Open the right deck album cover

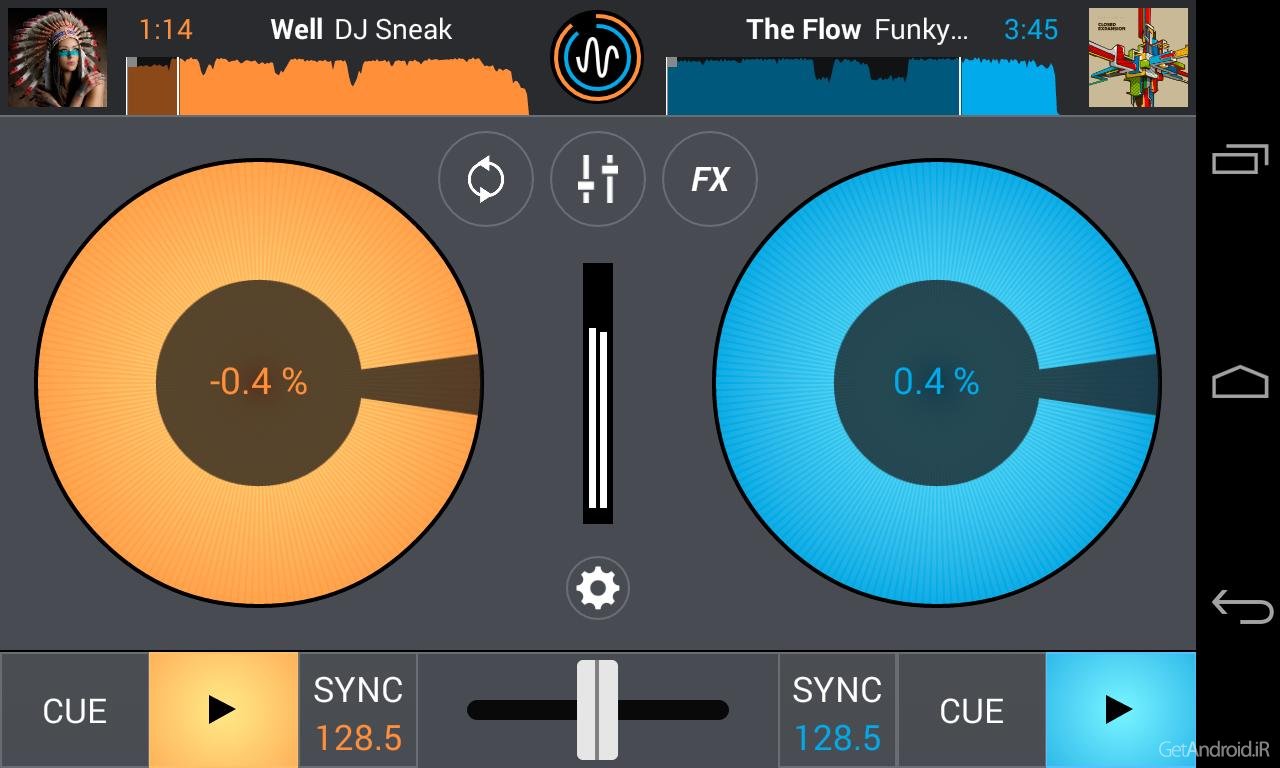(x=1138, y=57)
